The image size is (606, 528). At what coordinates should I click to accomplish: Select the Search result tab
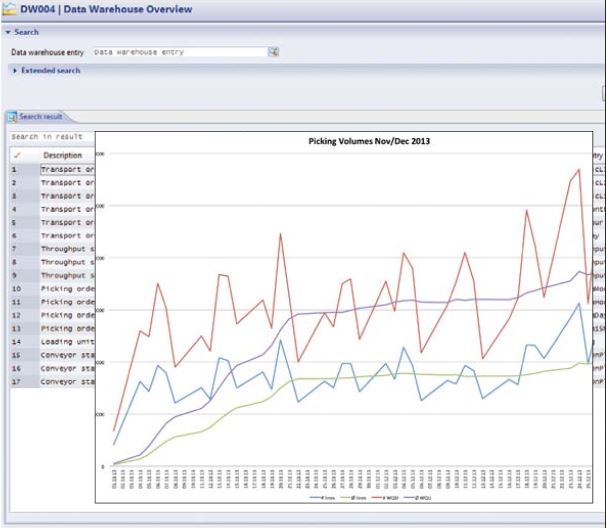40,117
